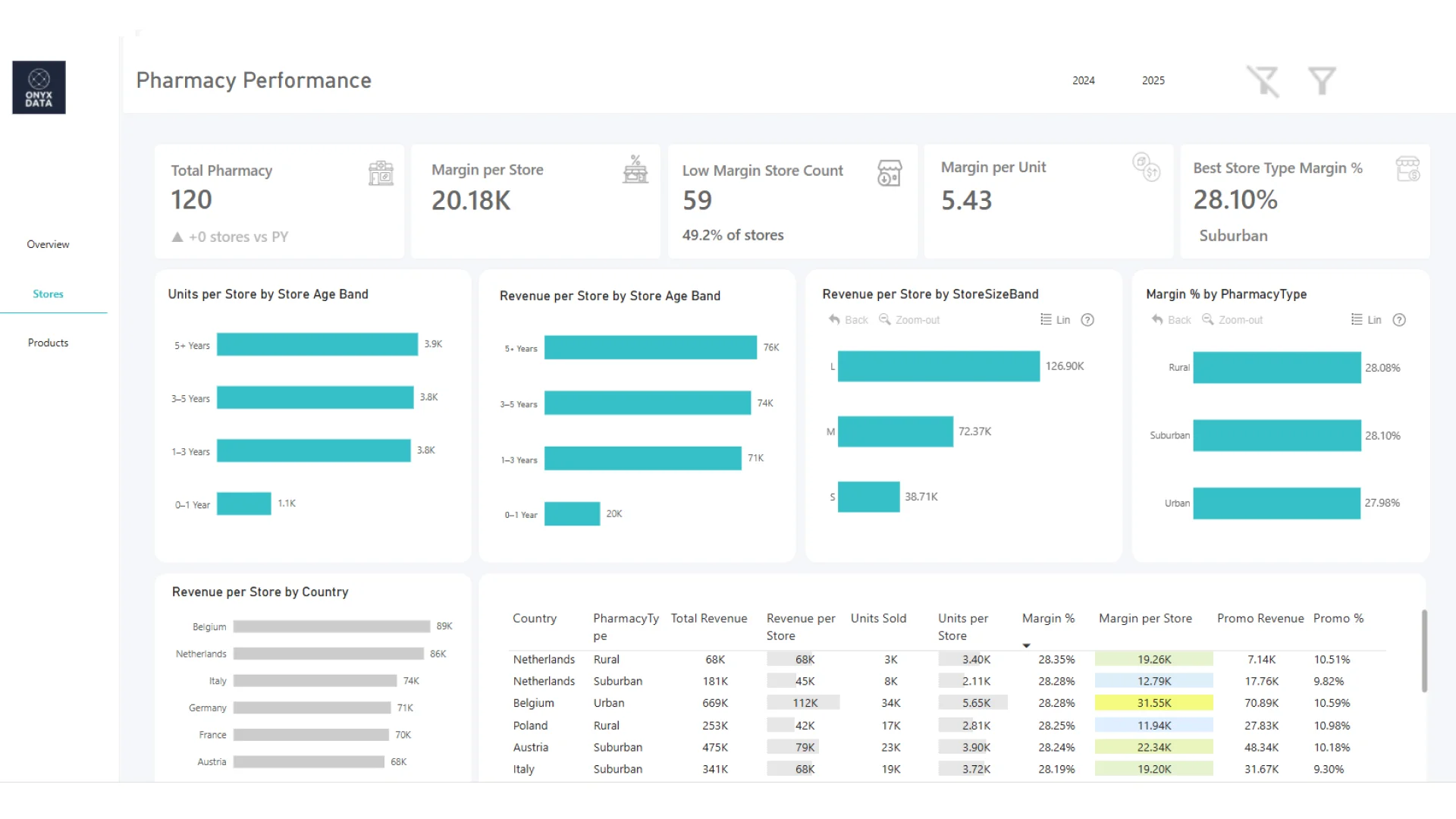Click the Margin per Unit coins icon
Image resolution: width=1456 pixels, height=819 pixels.
click(1146, 166)
